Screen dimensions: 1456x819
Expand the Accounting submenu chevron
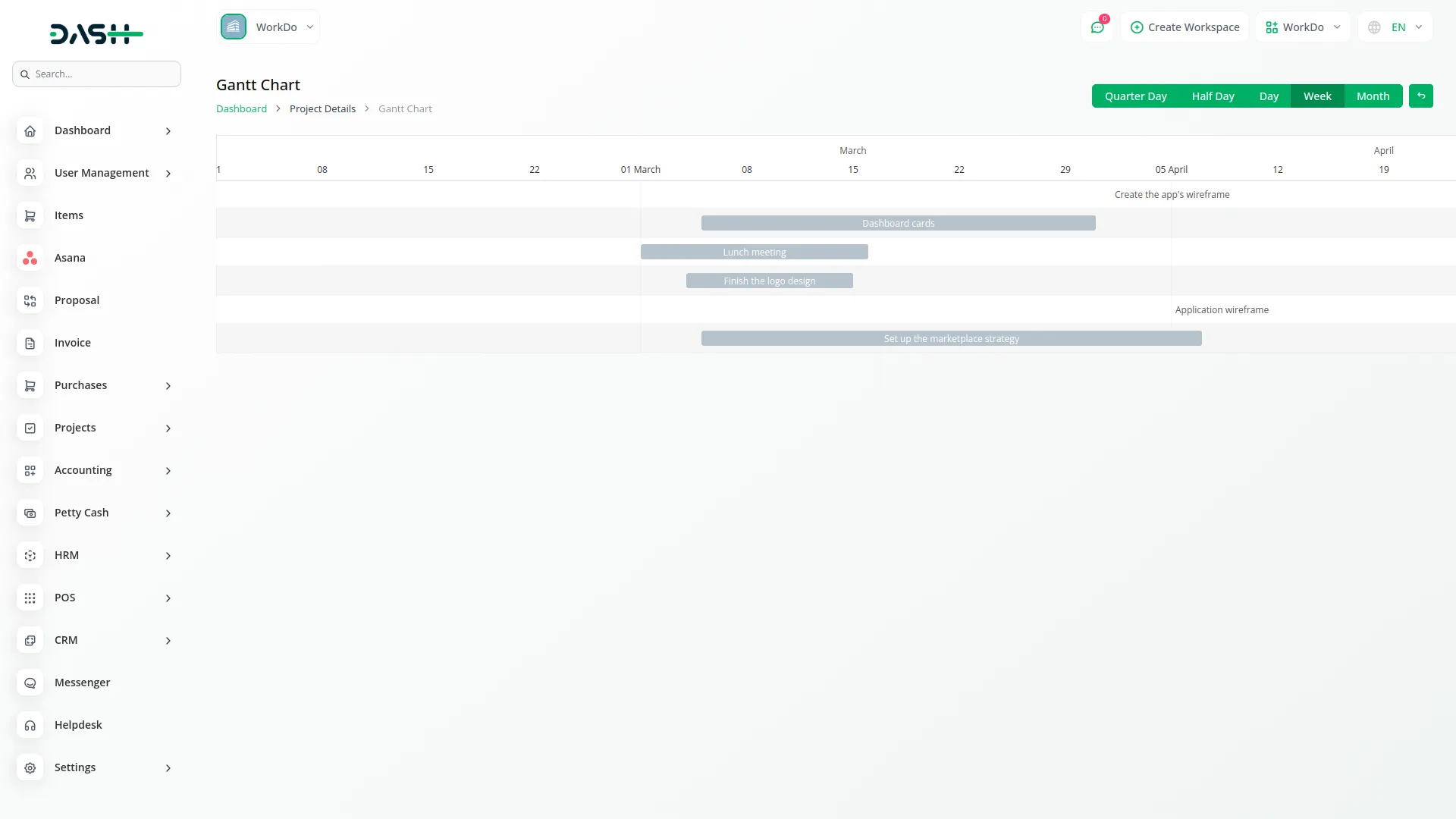coord(168,471)
